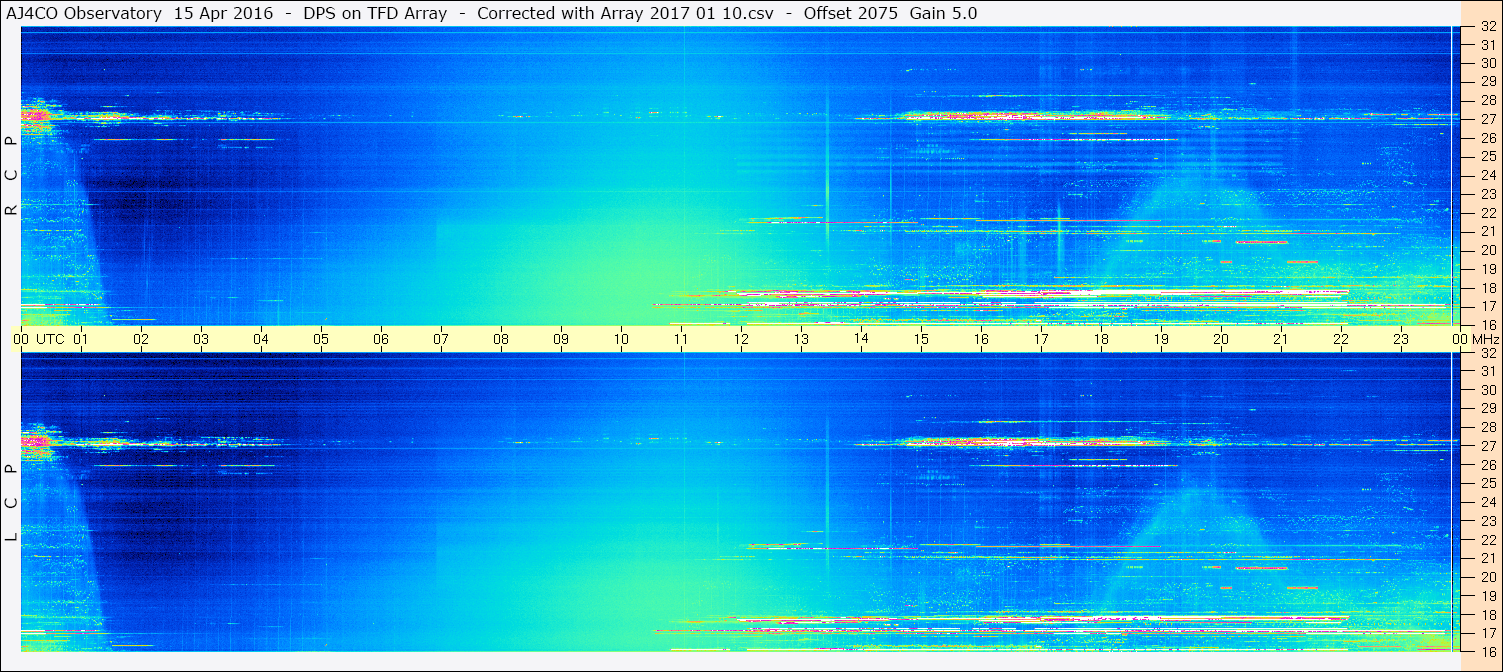Select the 06 hour mark on time axis

381,339
